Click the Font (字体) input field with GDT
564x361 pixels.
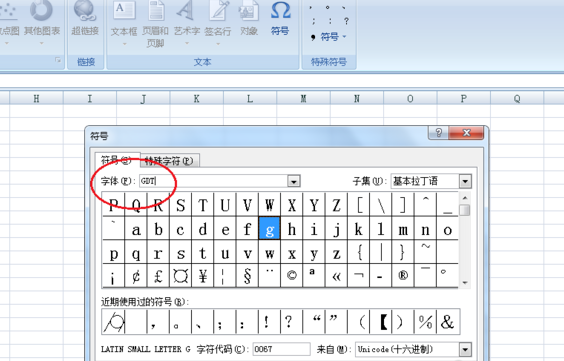(x=214, y=181)
